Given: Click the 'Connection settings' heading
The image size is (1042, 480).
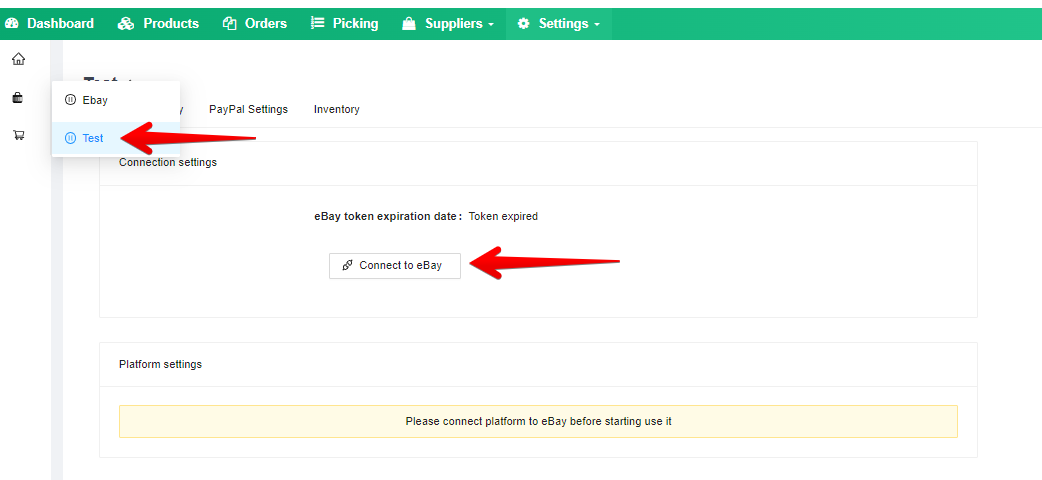Looking at the screenshot, I should click(167, 162).
